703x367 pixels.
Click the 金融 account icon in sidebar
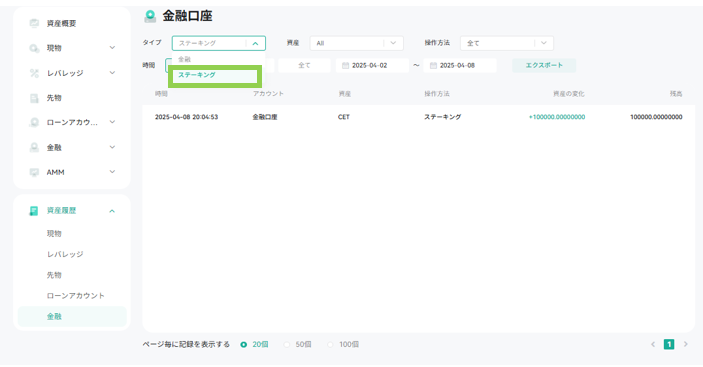(x=34, y=147)
